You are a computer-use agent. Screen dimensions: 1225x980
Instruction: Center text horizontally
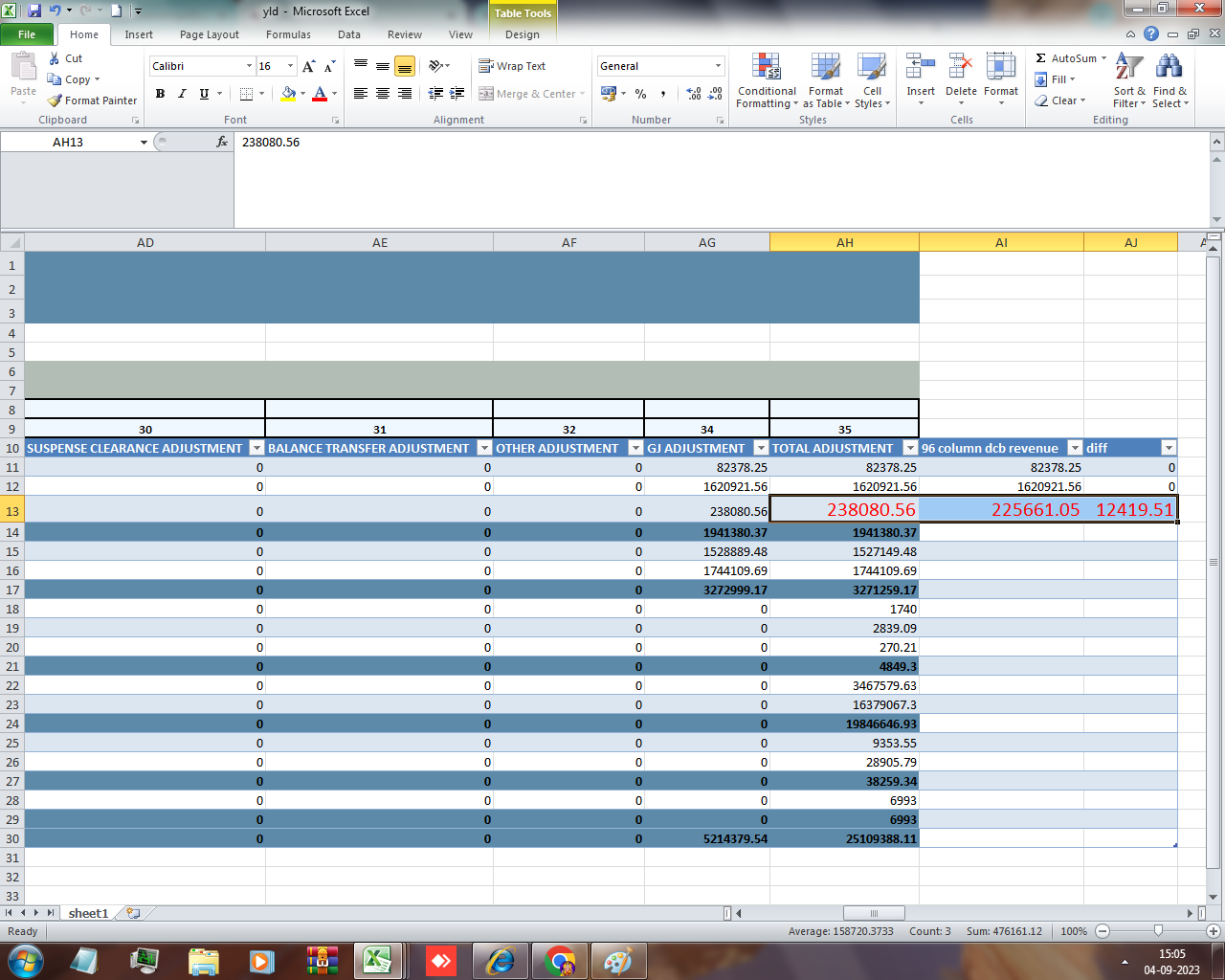click(x=383, y=94)
